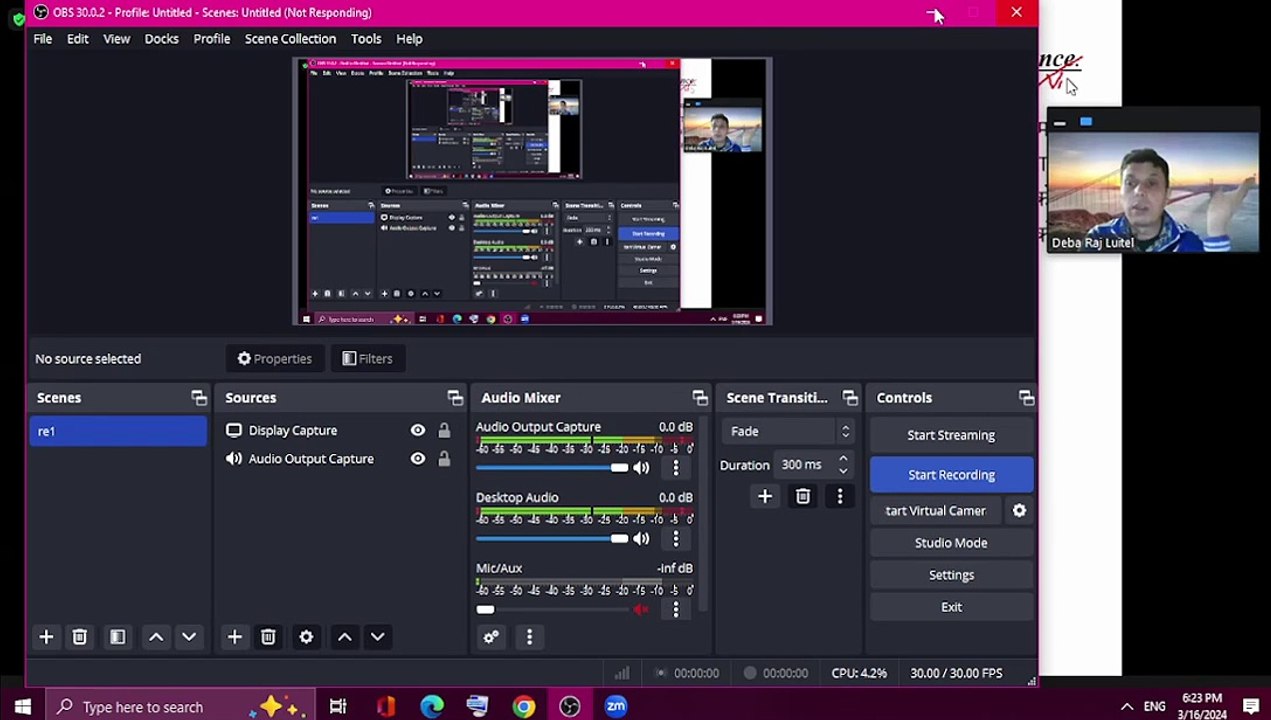Open source Properties button
This screenshot has height=720, width=1271.
coord(275,359)
